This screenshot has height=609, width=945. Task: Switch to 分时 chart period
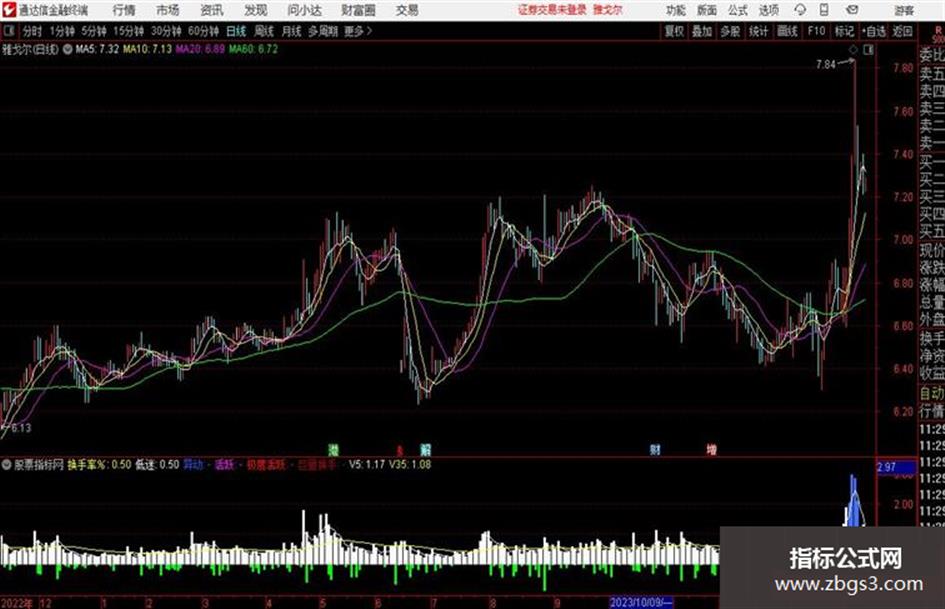click(33, 31)
